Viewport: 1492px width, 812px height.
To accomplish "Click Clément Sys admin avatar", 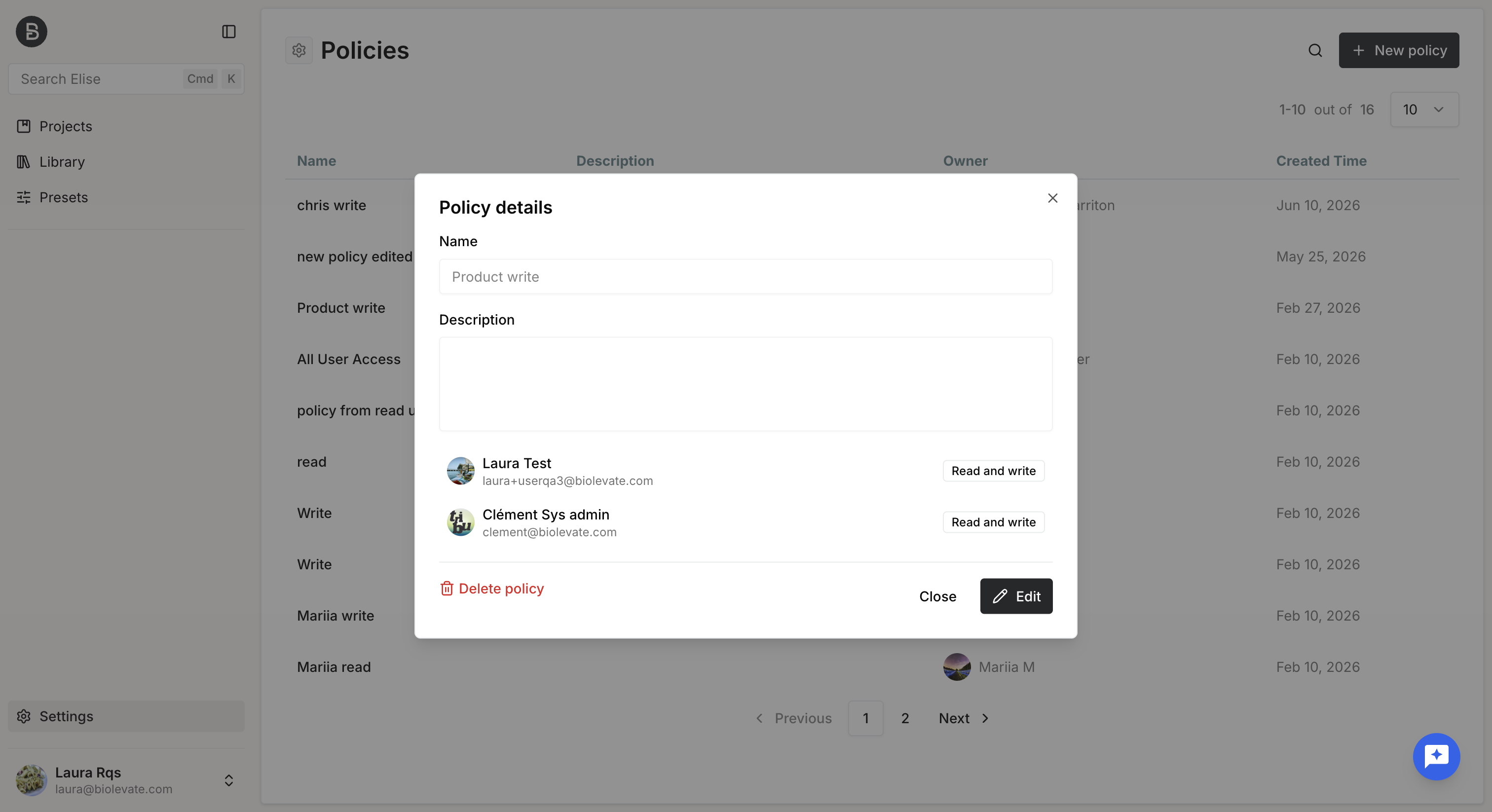I will (460, 522).
